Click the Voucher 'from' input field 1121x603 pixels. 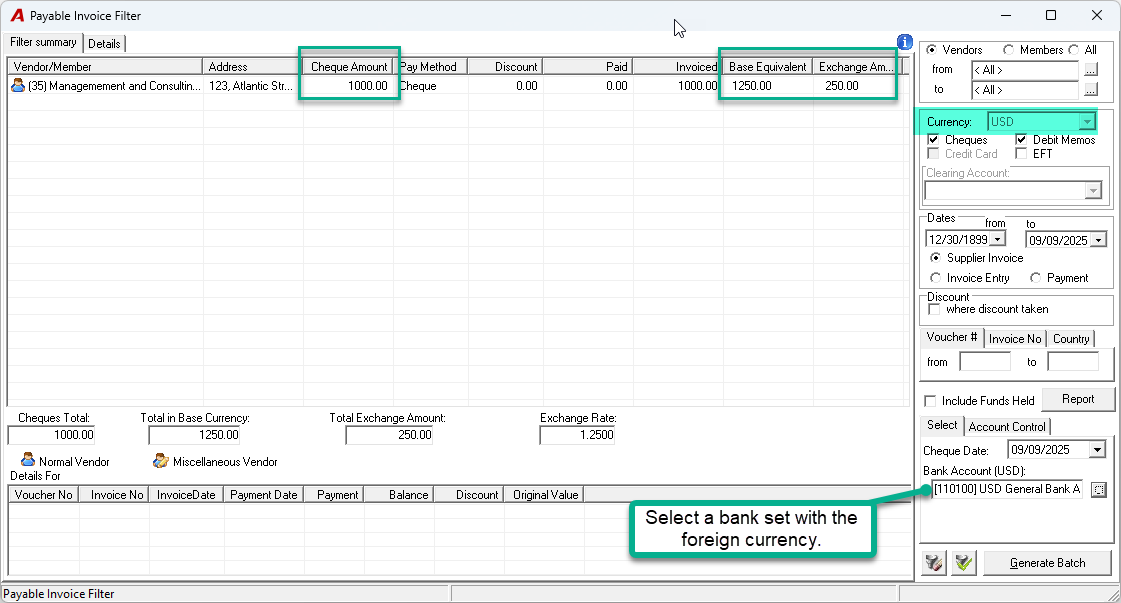click(985, 362)
